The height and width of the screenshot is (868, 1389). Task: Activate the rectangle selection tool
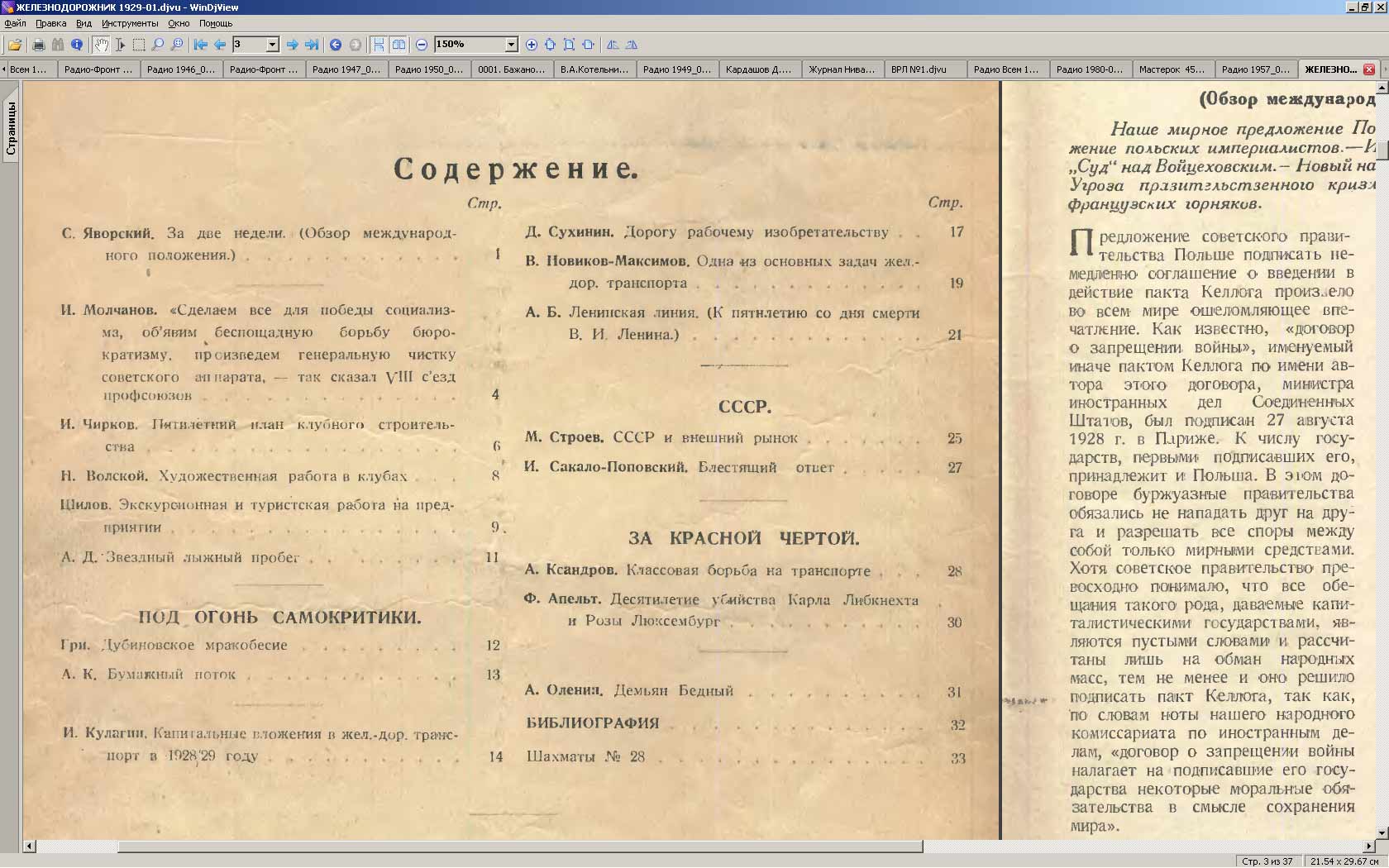click(139, 45)
